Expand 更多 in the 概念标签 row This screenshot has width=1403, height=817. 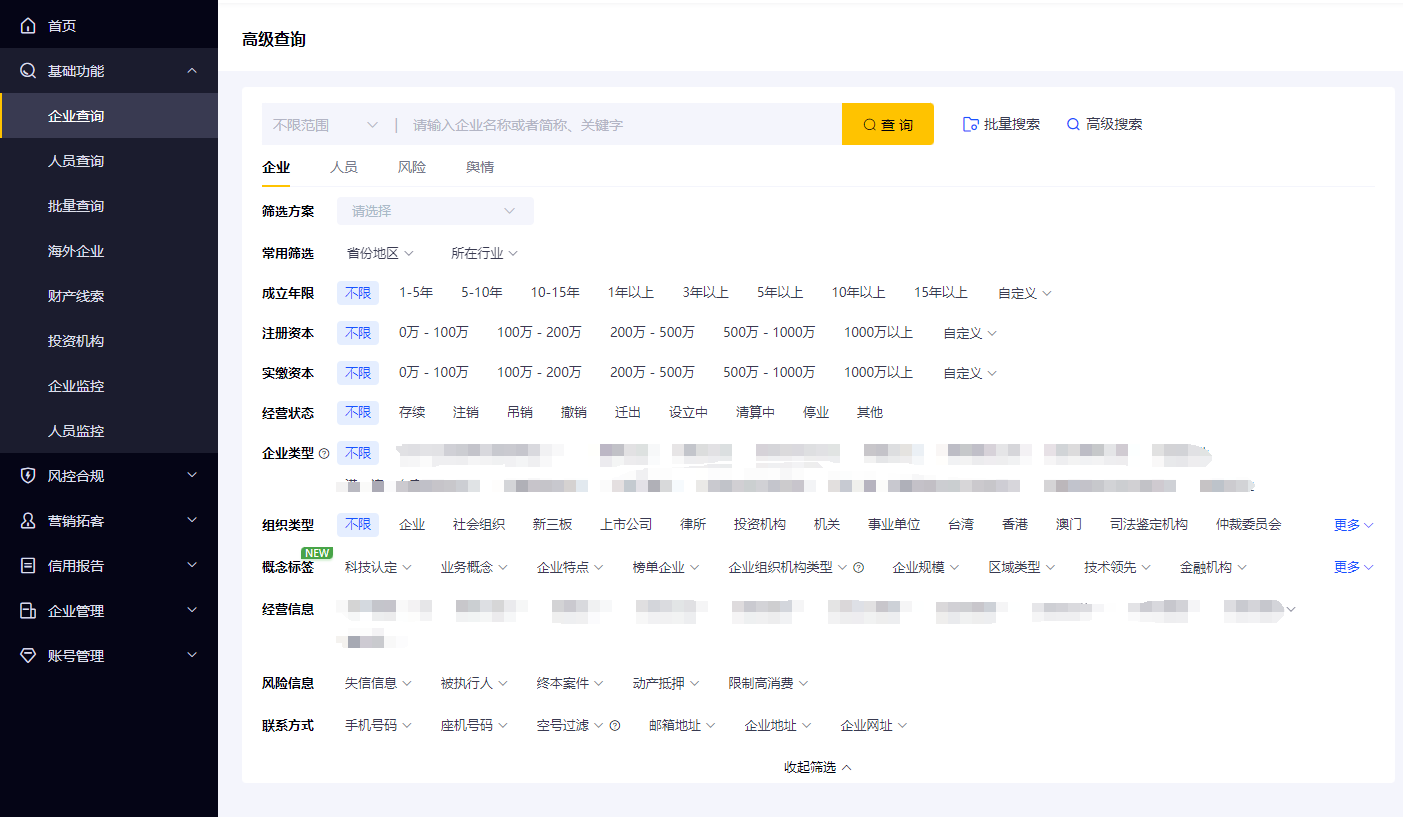click(x=1354, y=567)
